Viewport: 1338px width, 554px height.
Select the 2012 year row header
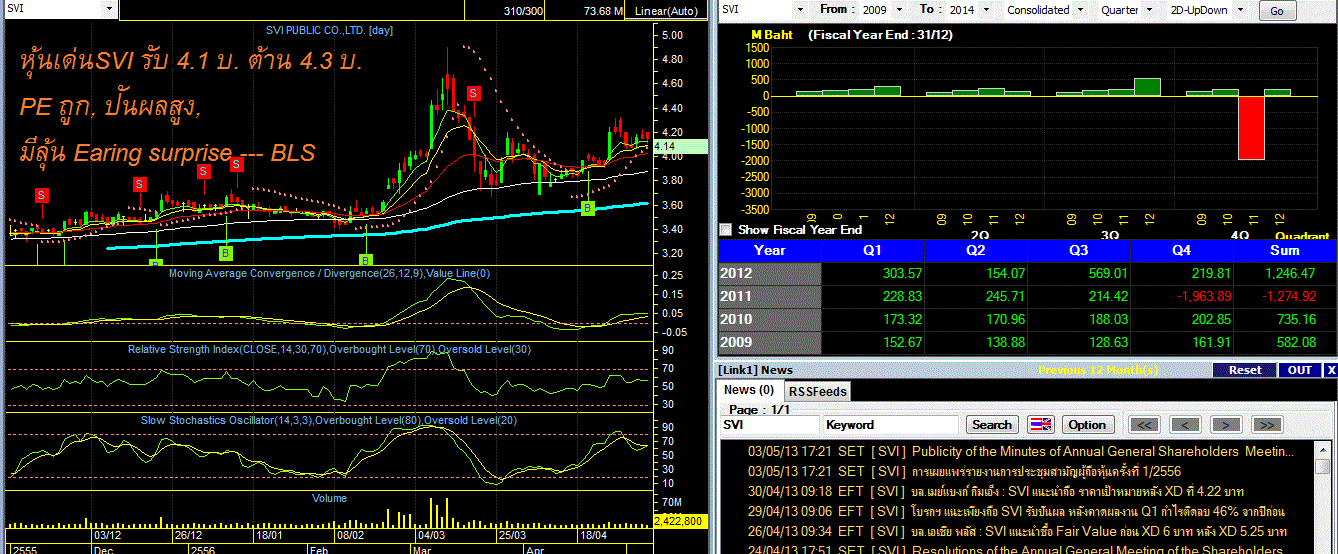(x=770, y=274)
